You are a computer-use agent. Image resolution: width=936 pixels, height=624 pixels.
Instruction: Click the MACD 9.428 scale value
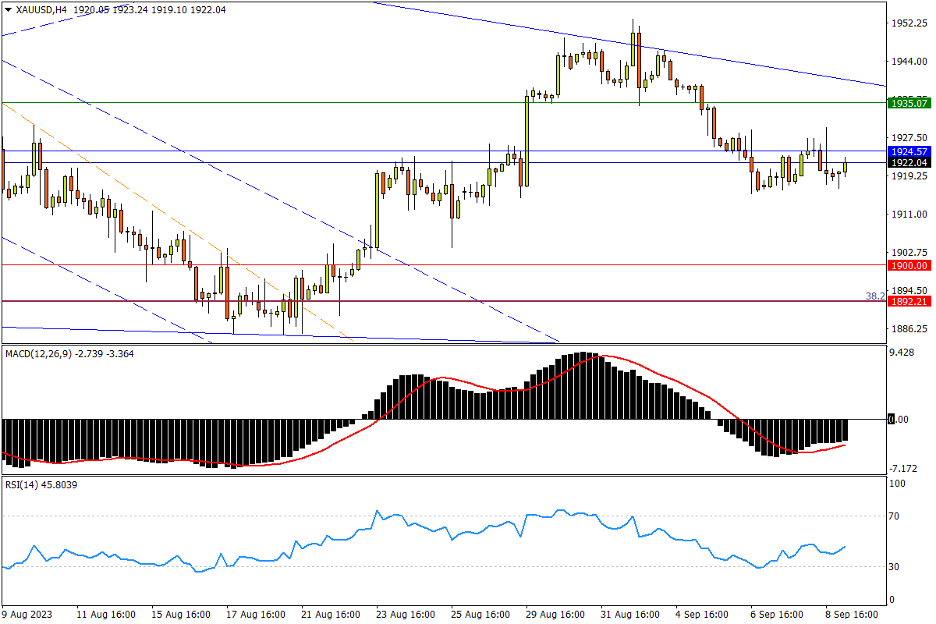[903, 353]
